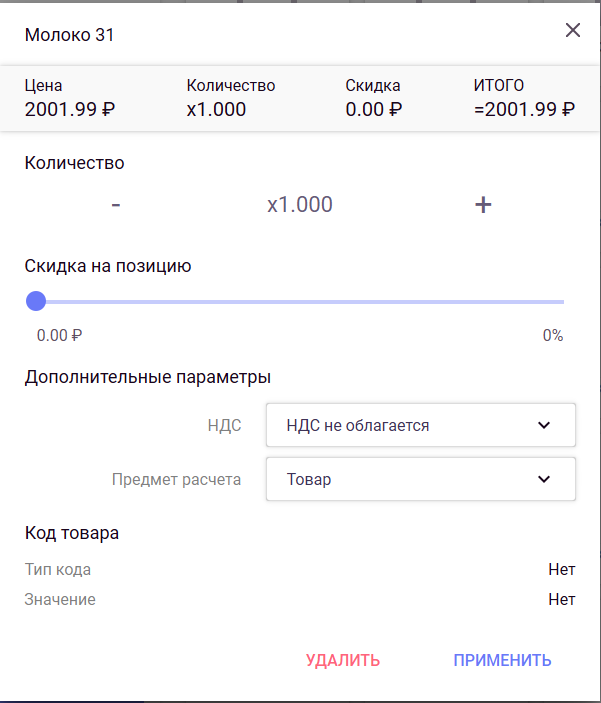Click the x1.000 quantity value between minus and plus
Screen dimensions: 601x703
pyautogui.click(x=300, y=205)
